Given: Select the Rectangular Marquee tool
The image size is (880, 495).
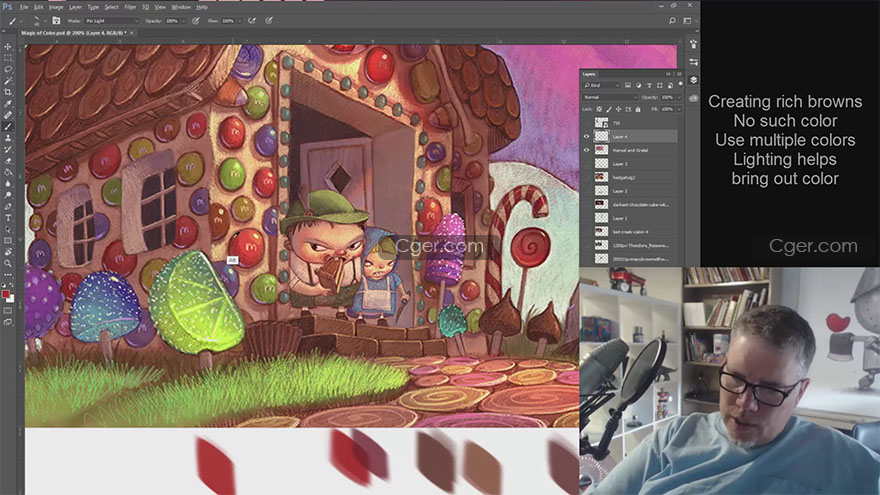Looking at the screenshot, I should 8,58.
